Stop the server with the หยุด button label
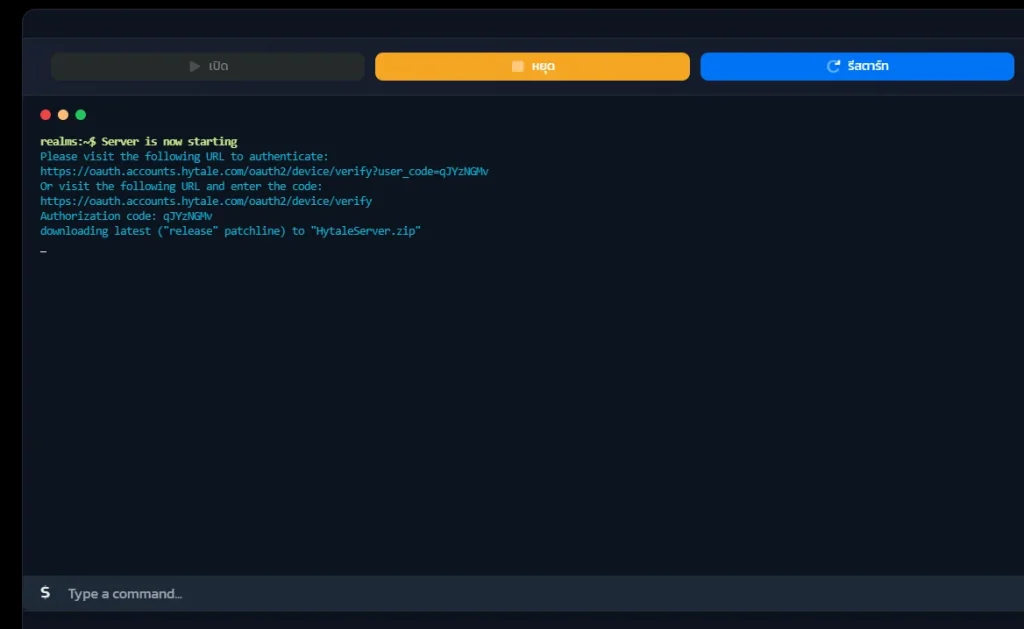The height and width of the screenshot is (629, 1024). 543,67
